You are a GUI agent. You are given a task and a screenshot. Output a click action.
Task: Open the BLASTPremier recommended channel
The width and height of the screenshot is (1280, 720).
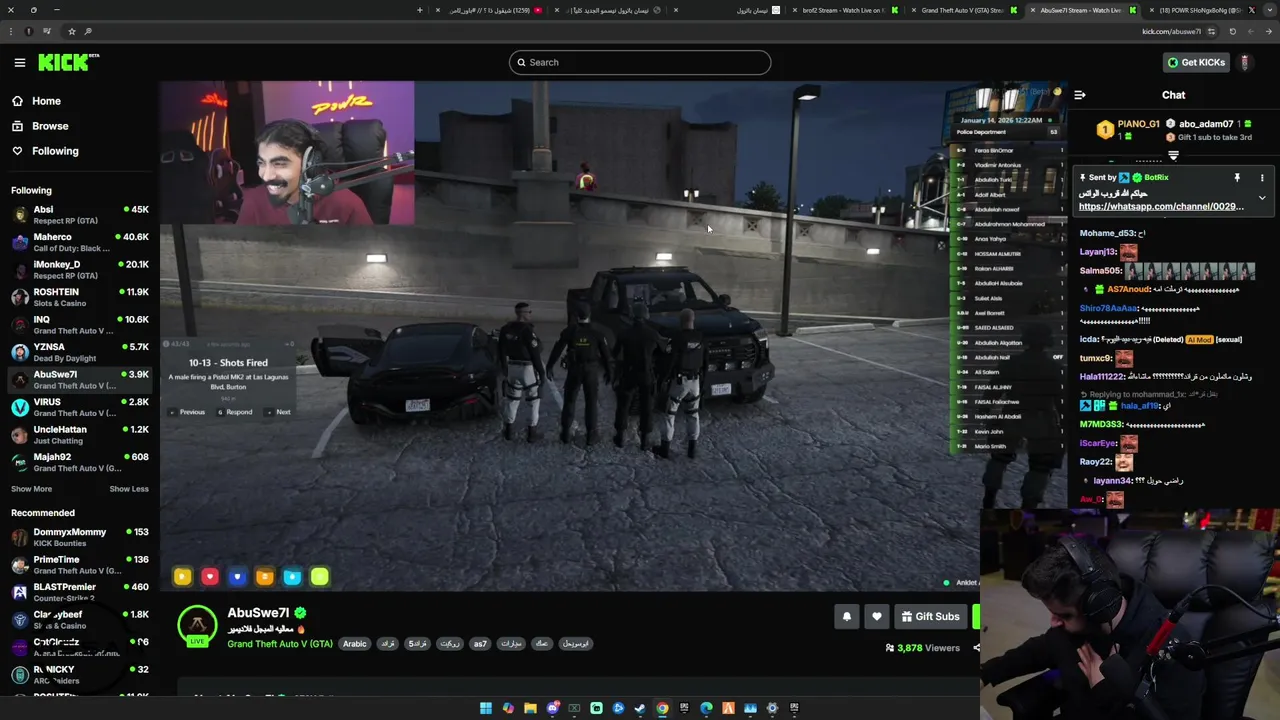point(80,592)
